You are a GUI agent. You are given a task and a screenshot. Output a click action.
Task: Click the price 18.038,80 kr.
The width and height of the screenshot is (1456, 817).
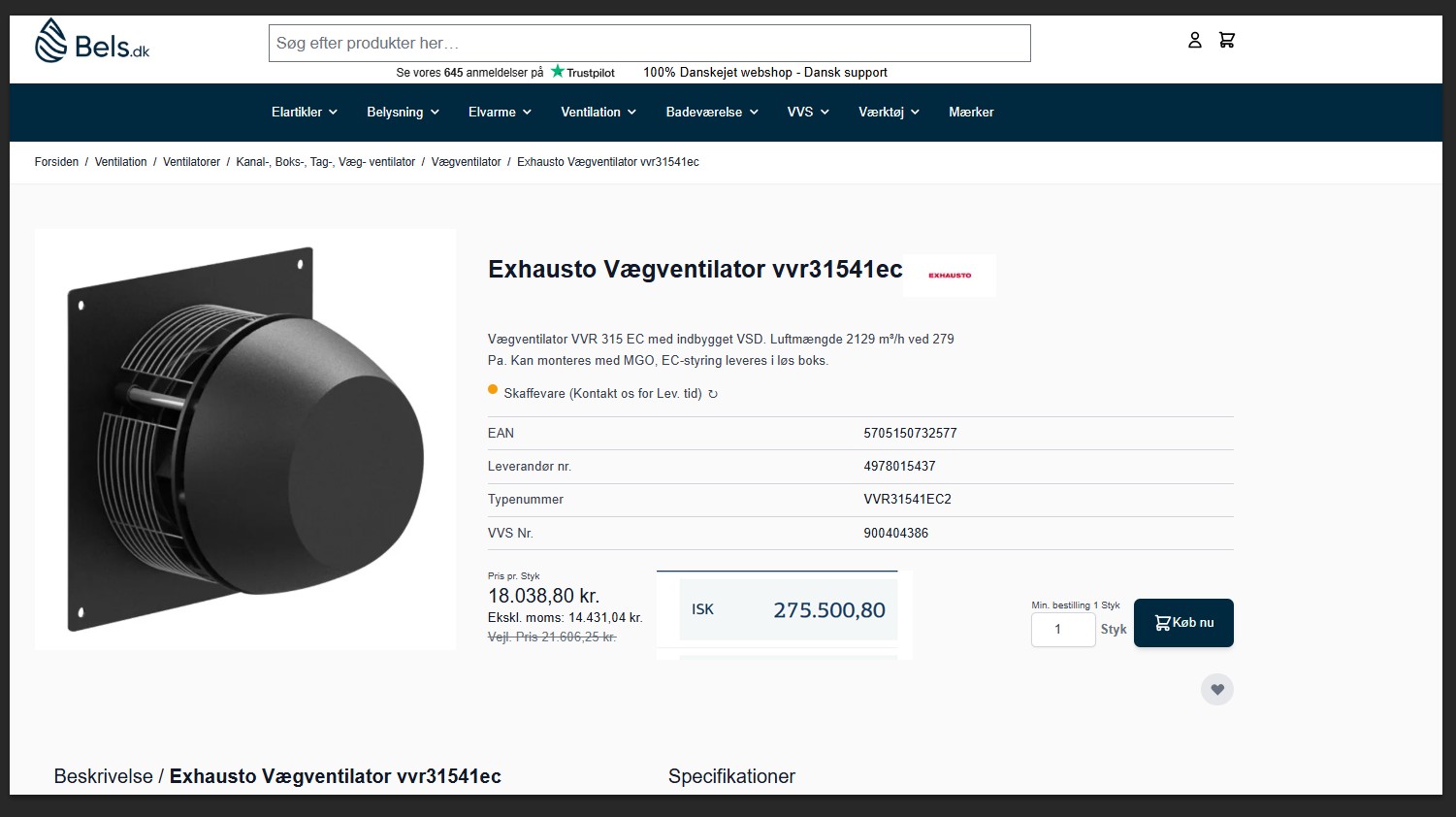(x=543, y=596)
